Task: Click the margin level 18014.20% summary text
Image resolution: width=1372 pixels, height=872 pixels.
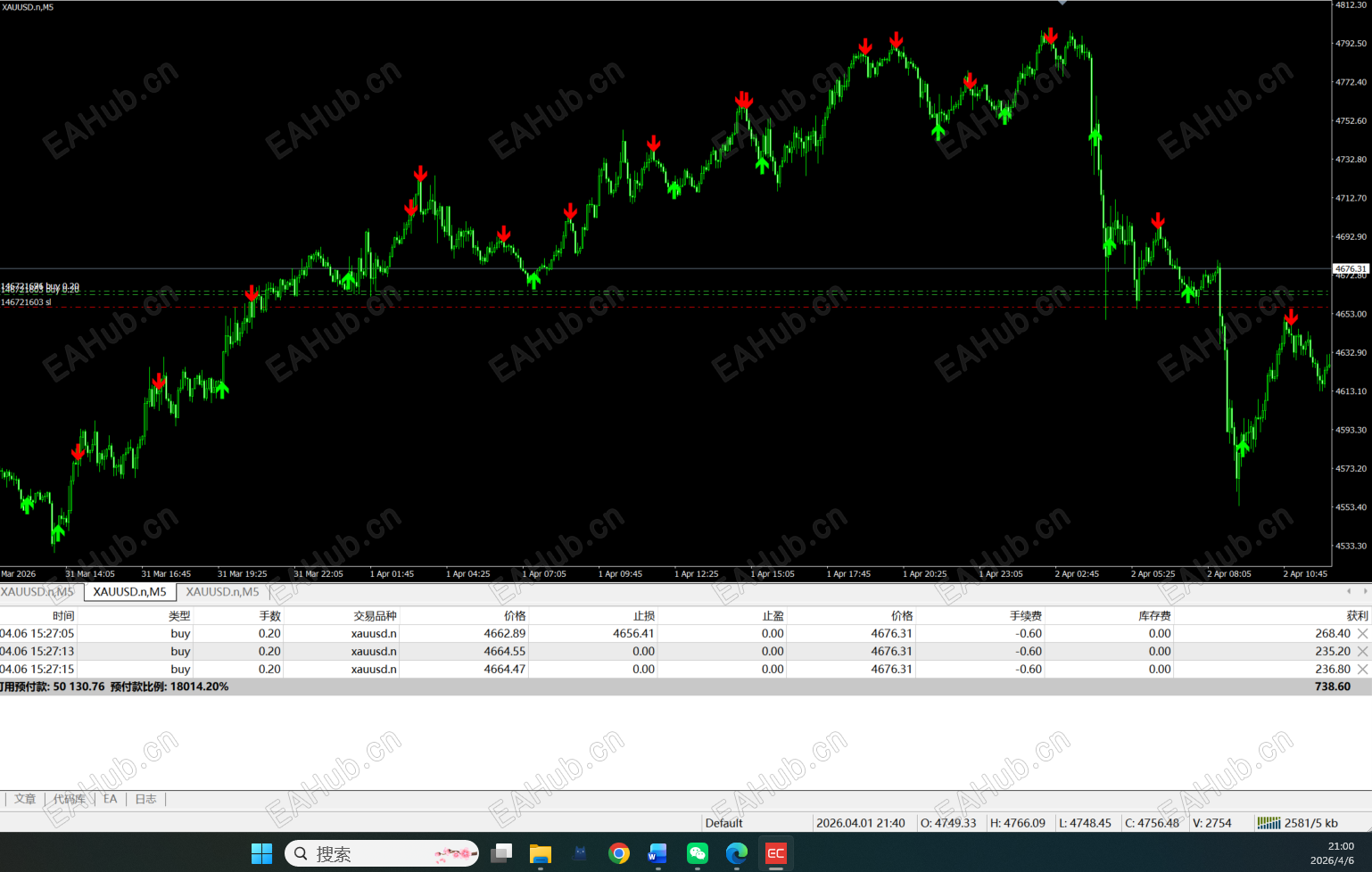Action: pyautogui.click(x=169, y=687)
